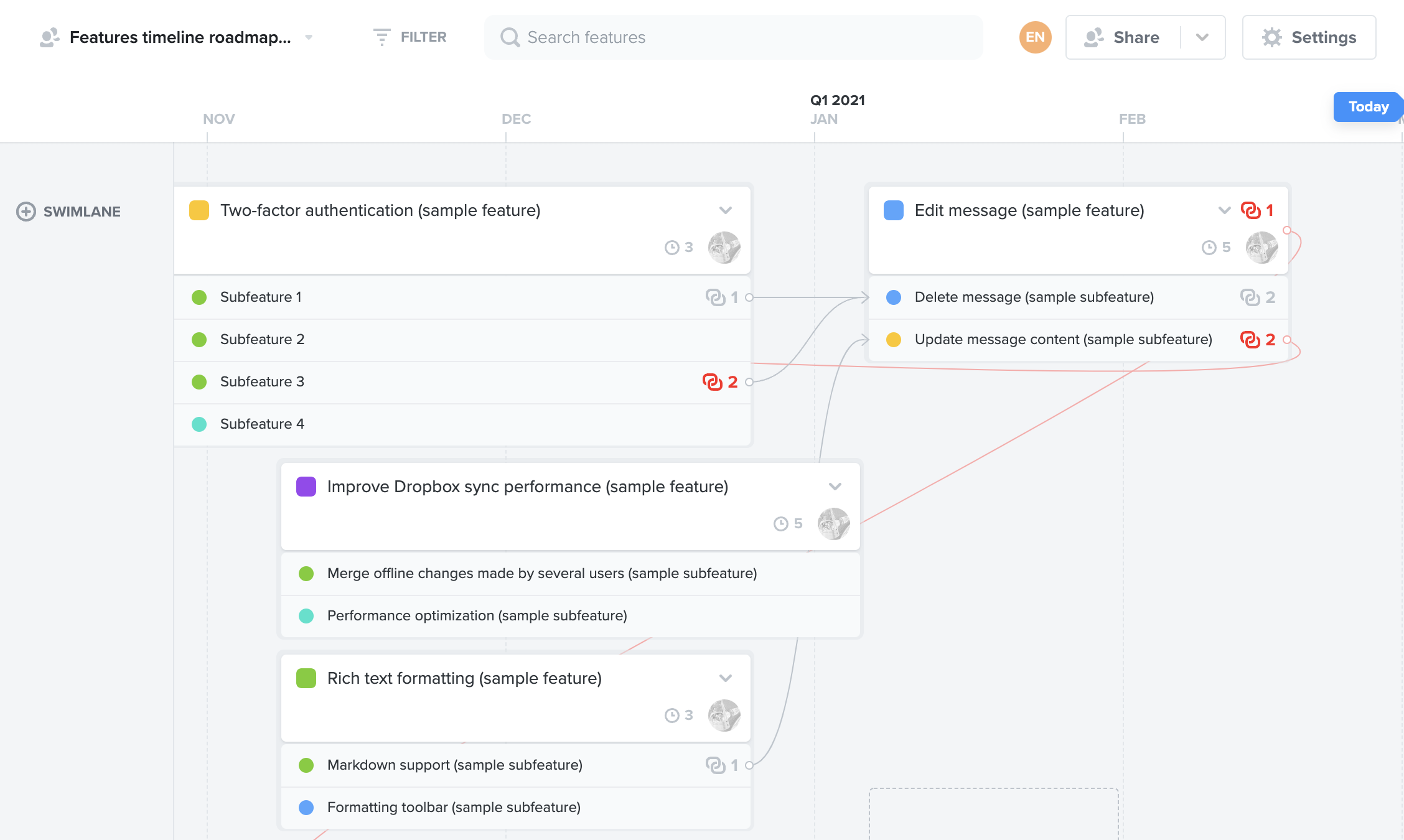The image size is (1404, 840).
Task: Select Formatting toolbar subfeature row
Action: [516, 808]
